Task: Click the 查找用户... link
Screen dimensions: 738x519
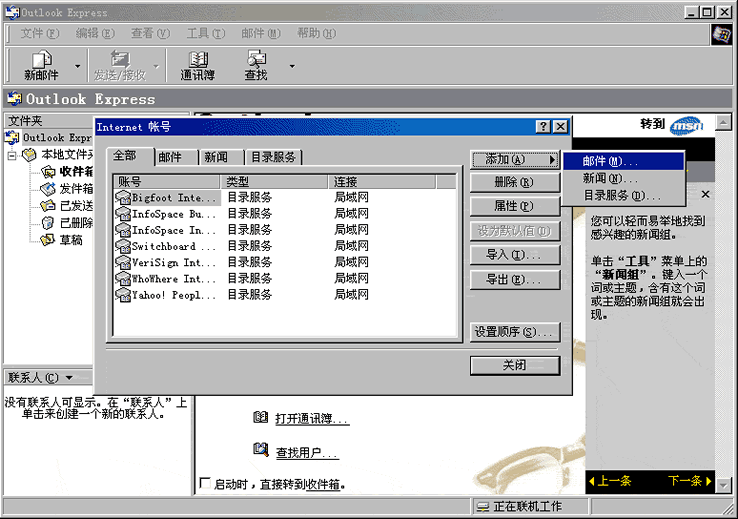Action: tap(305, 453)
